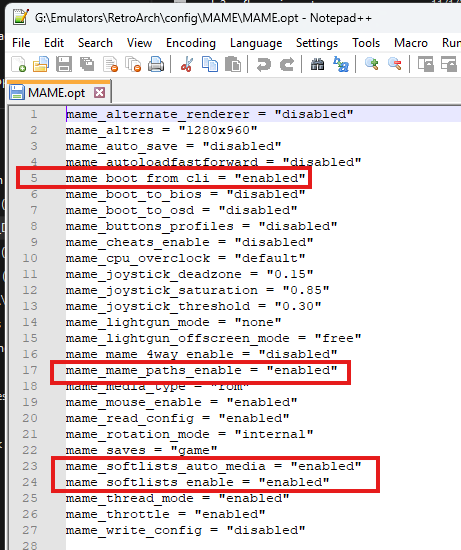
Task: Toggle synchronize vertical scrolling icon
Action: (x=426, y=65)
